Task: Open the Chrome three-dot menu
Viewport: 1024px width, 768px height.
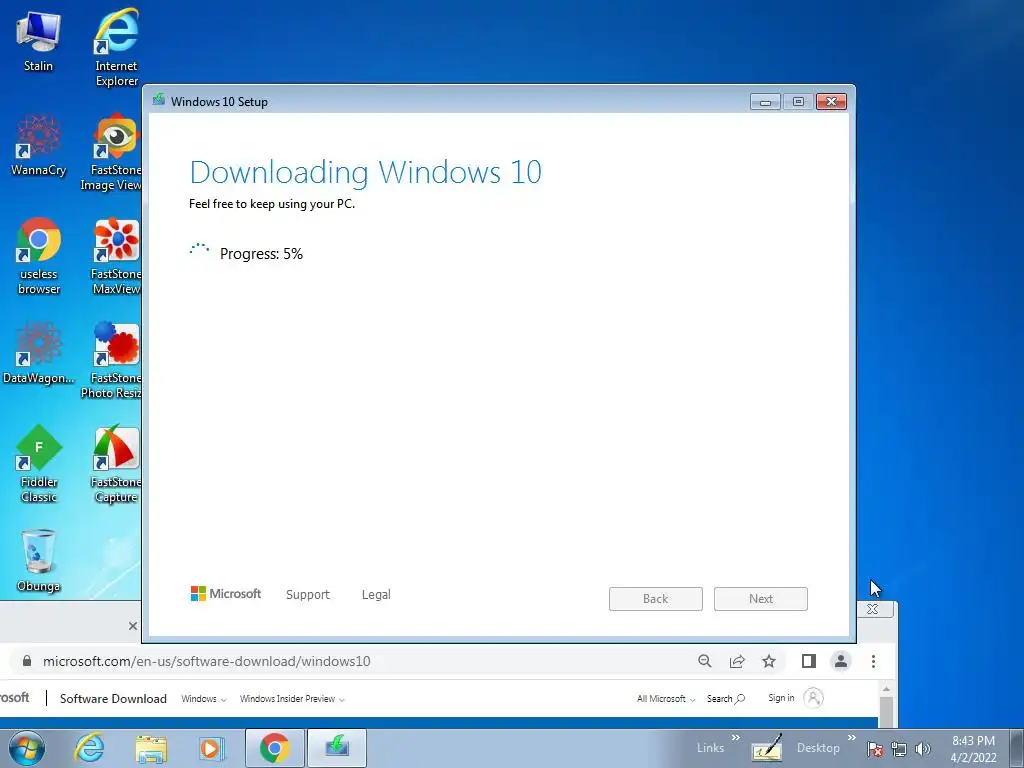Action: coord(873,661)
